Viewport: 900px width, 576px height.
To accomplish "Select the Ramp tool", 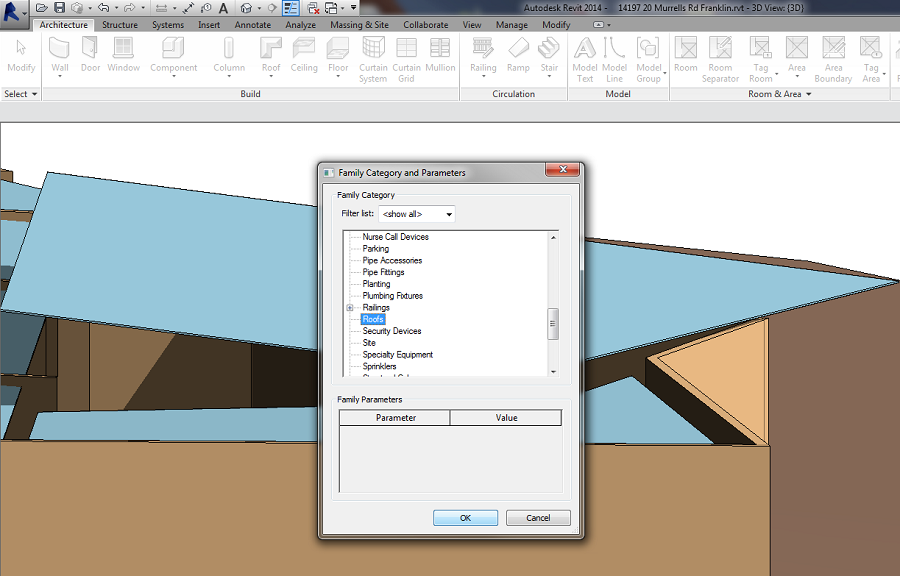I will click(x=518, y=55).
